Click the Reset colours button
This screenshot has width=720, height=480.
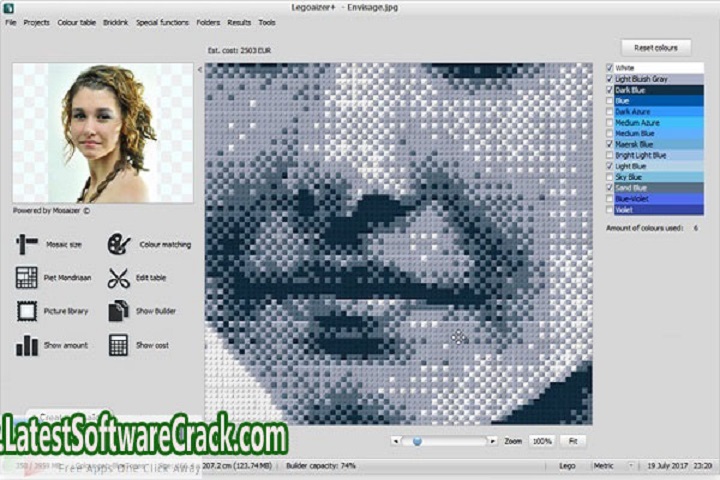pos(656,48)
